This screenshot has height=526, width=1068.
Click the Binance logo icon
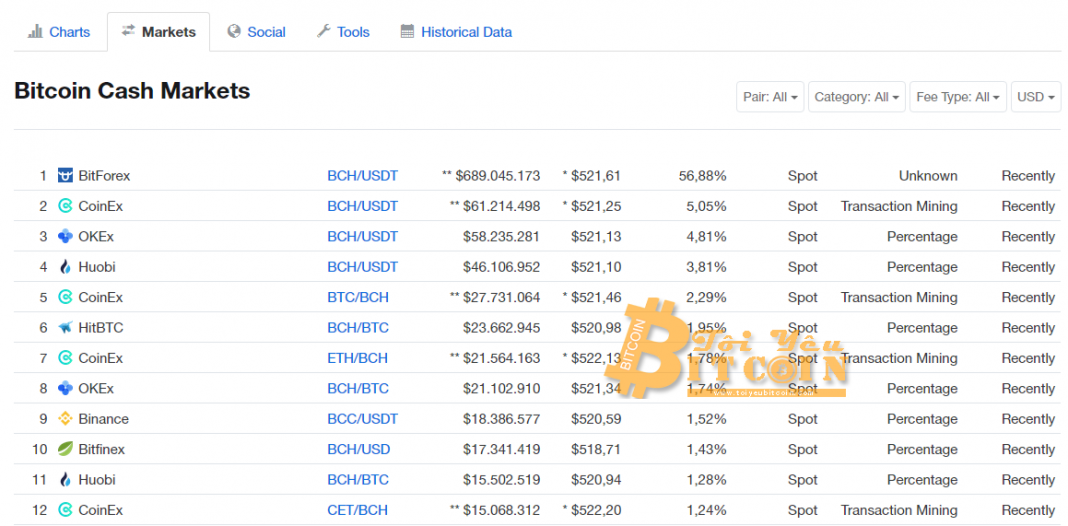[x=65, y=419]
